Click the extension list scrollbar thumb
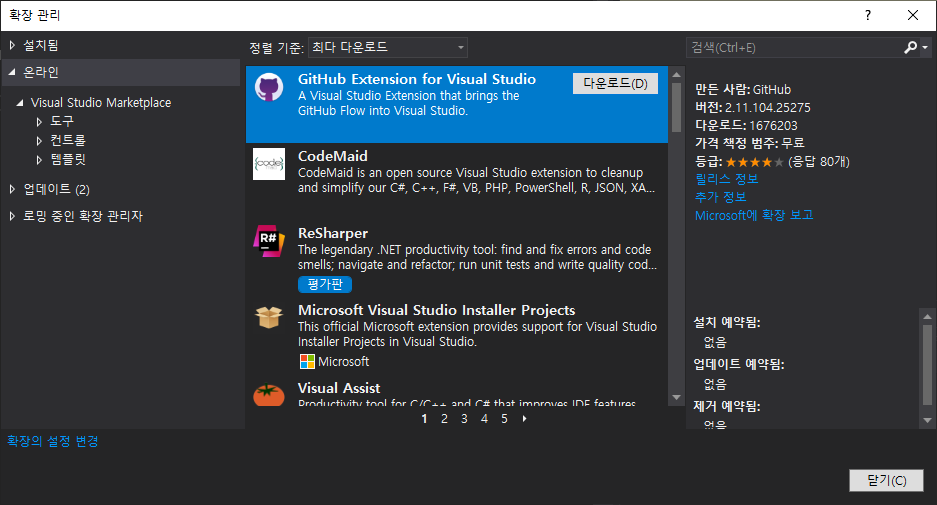This screenshot has width=937, height=505. [676, 107]
